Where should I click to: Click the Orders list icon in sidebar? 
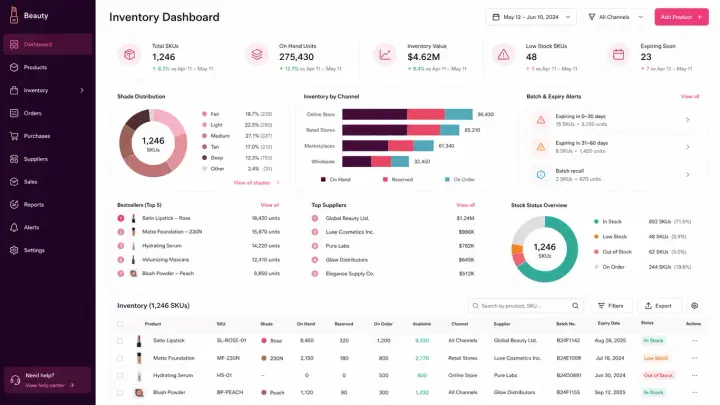click(14, 113)
